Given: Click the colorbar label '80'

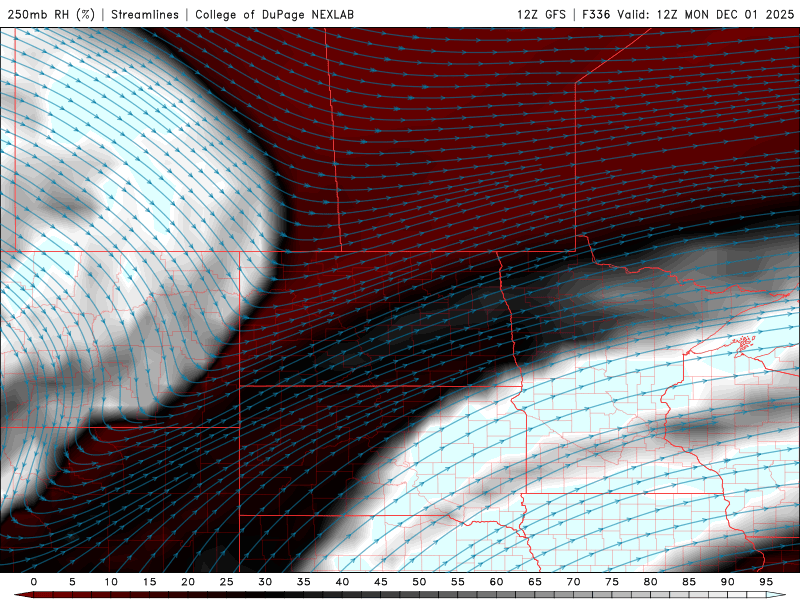Looking at the screenshot, I should click(x=650, y=582).
